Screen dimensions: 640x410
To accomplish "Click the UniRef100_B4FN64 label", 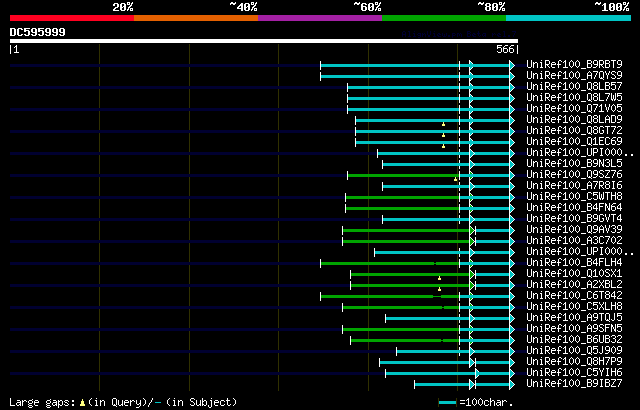I will (x=574, y=207).
